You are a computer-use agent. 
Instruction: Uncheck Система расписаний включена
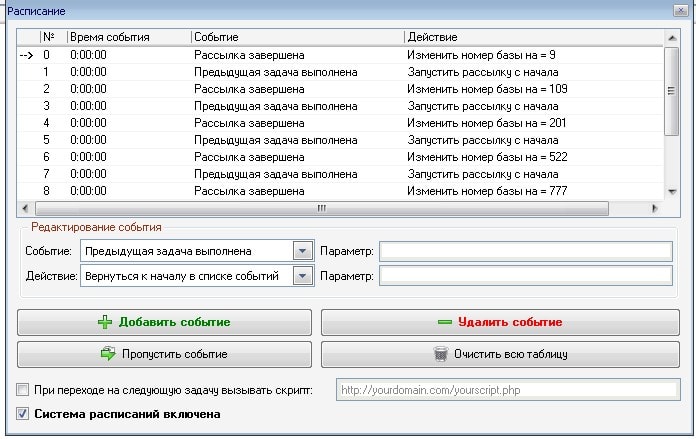coord(23,413)
